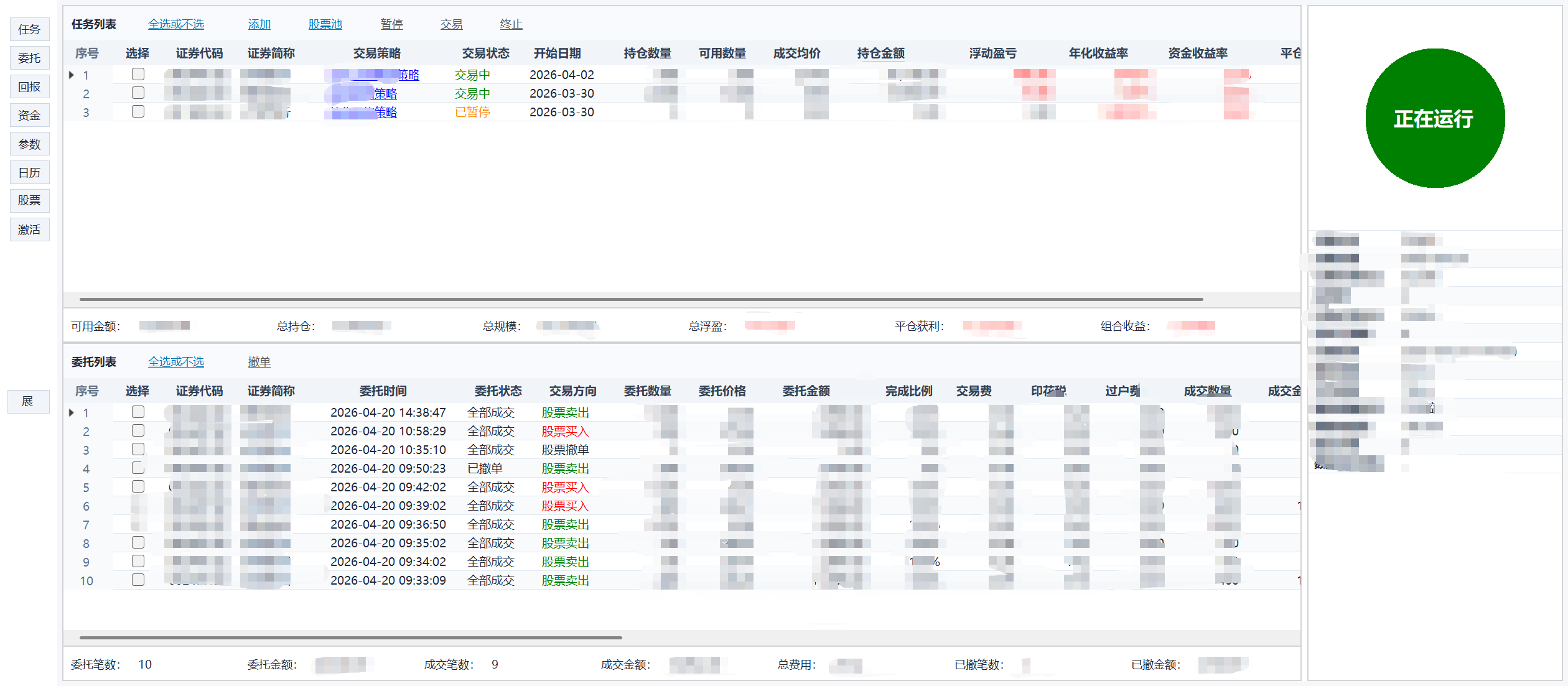Open the 任务 sidebar section
1568x686 pixels.
point(29,29)
